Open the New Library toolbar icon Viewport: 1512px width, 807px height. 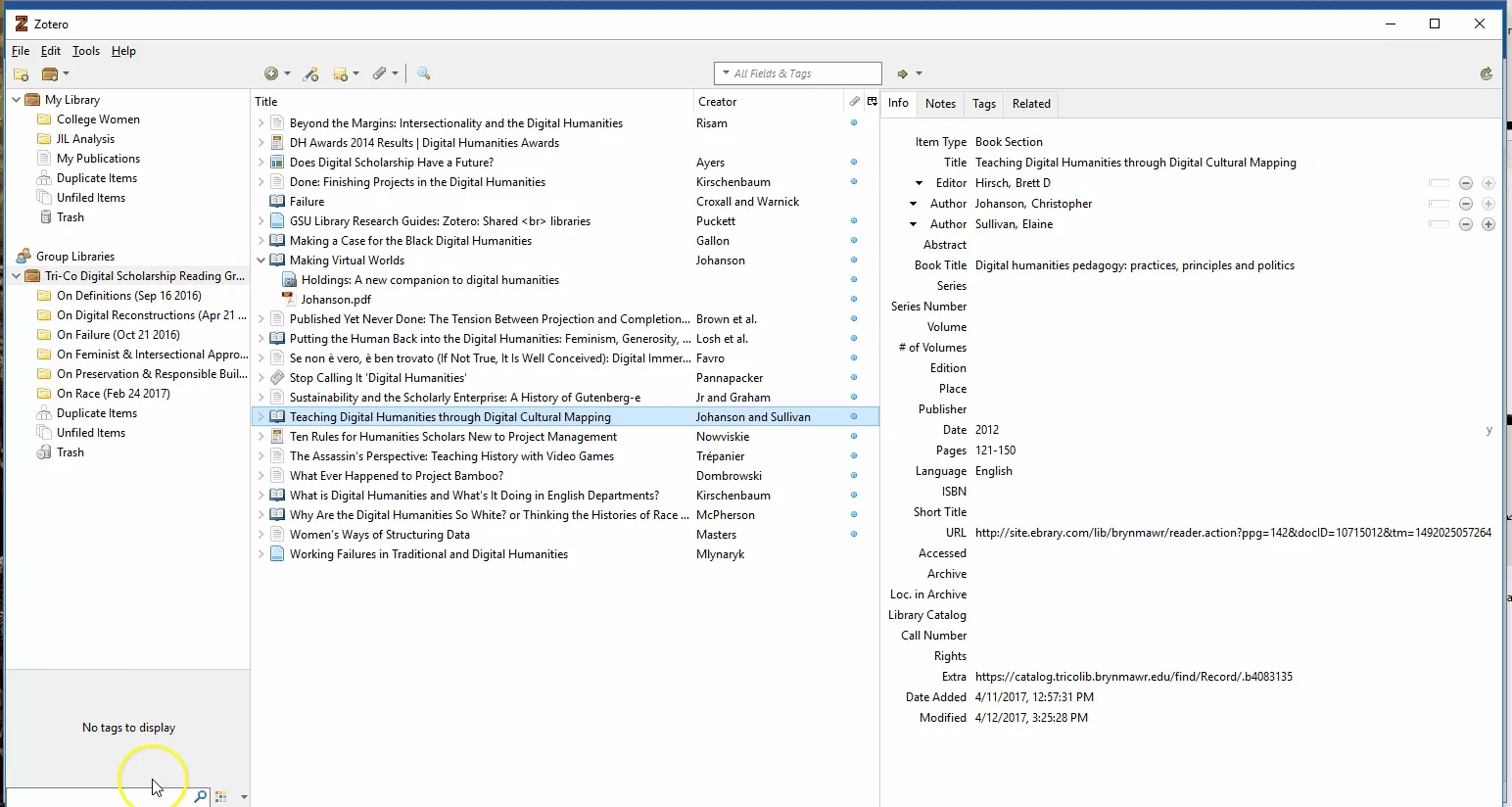51,73
